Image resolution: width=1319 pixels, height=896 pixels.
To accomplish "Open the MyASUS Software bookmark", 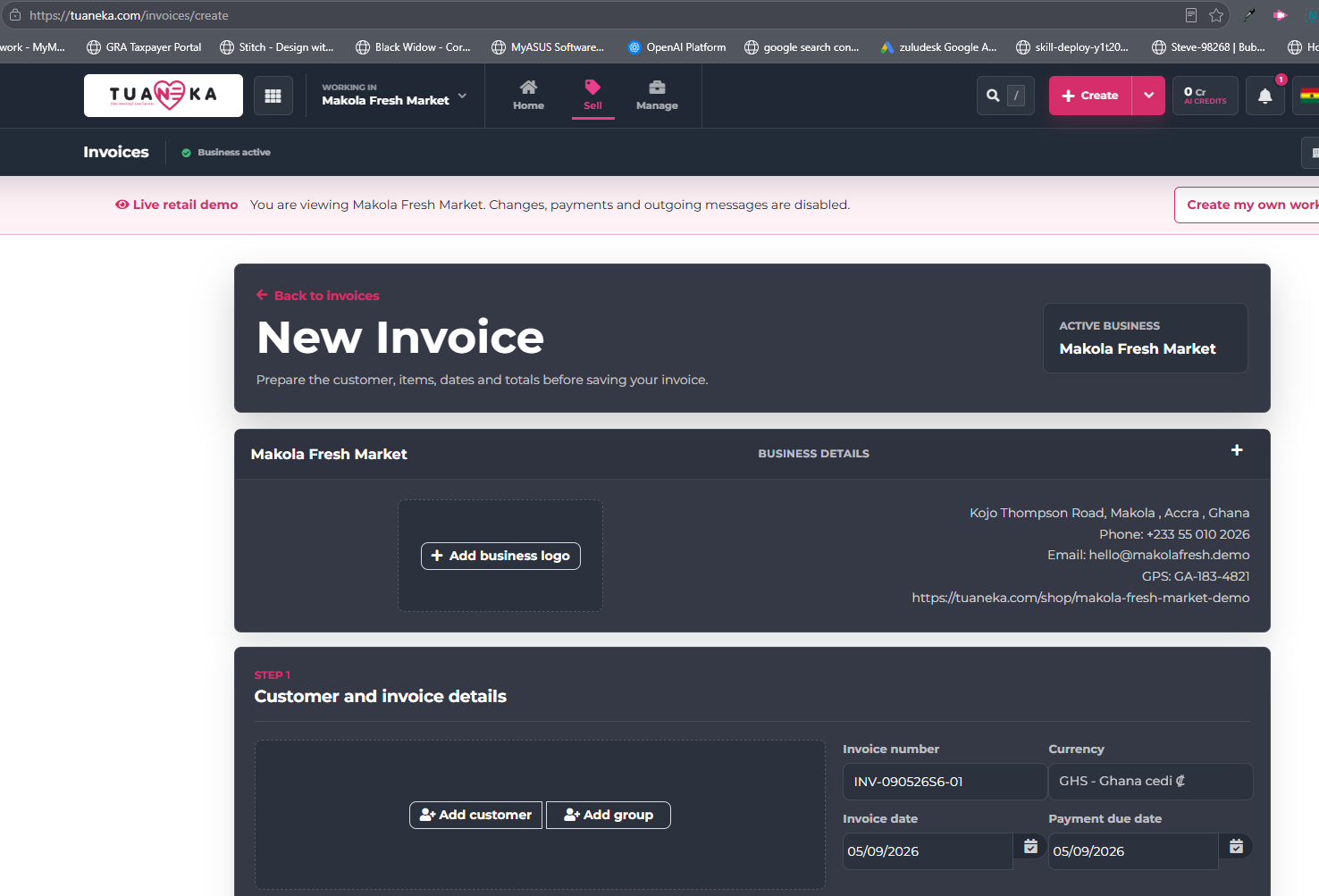I will click(x=548, y=47).
